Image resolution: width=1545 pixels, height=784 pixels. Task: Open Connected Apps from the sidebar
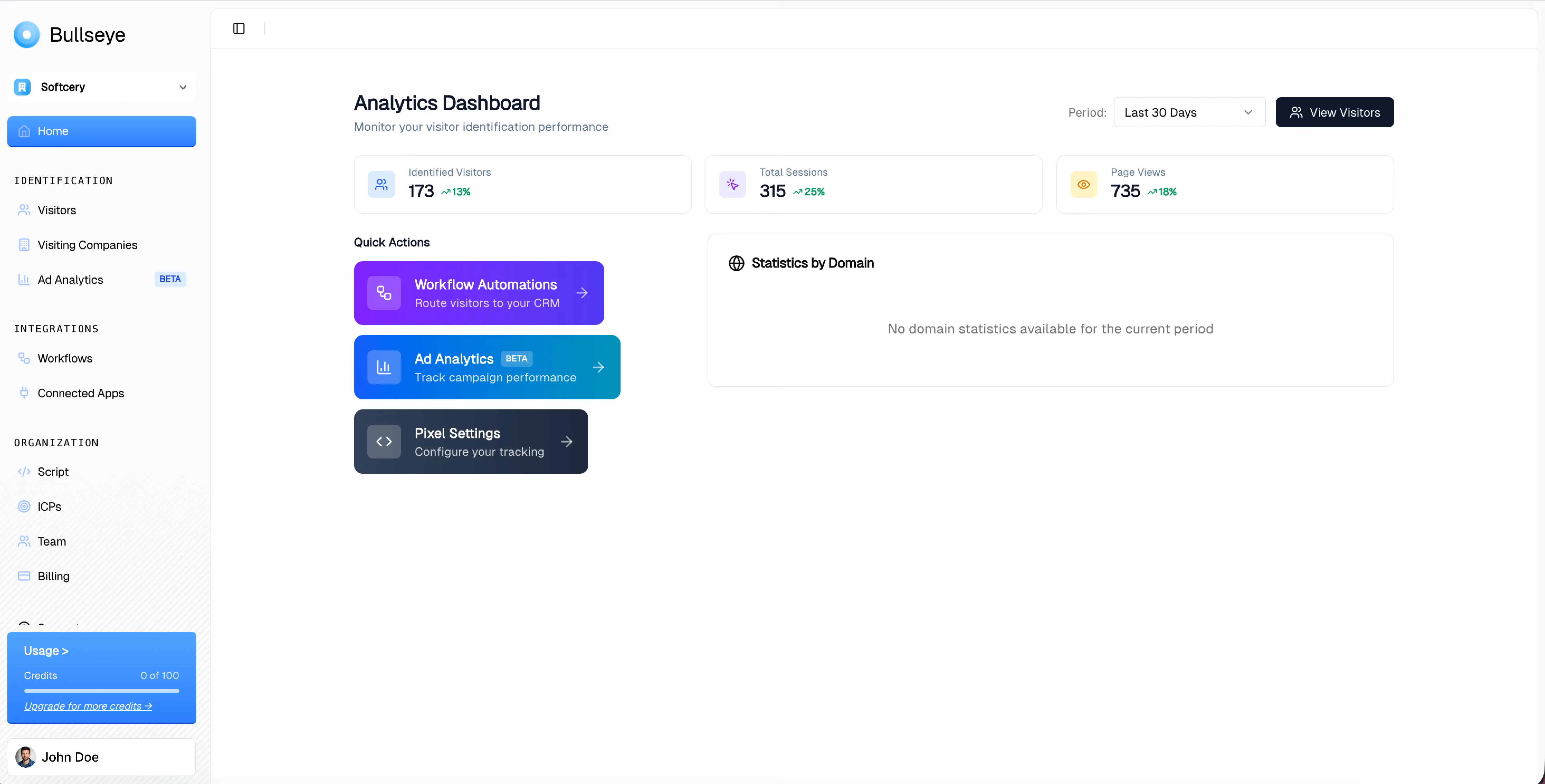coord(80,393)
